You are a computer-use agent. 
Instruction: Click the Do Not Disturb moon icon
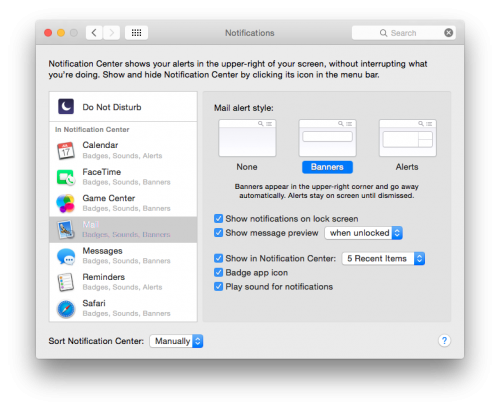66,107
